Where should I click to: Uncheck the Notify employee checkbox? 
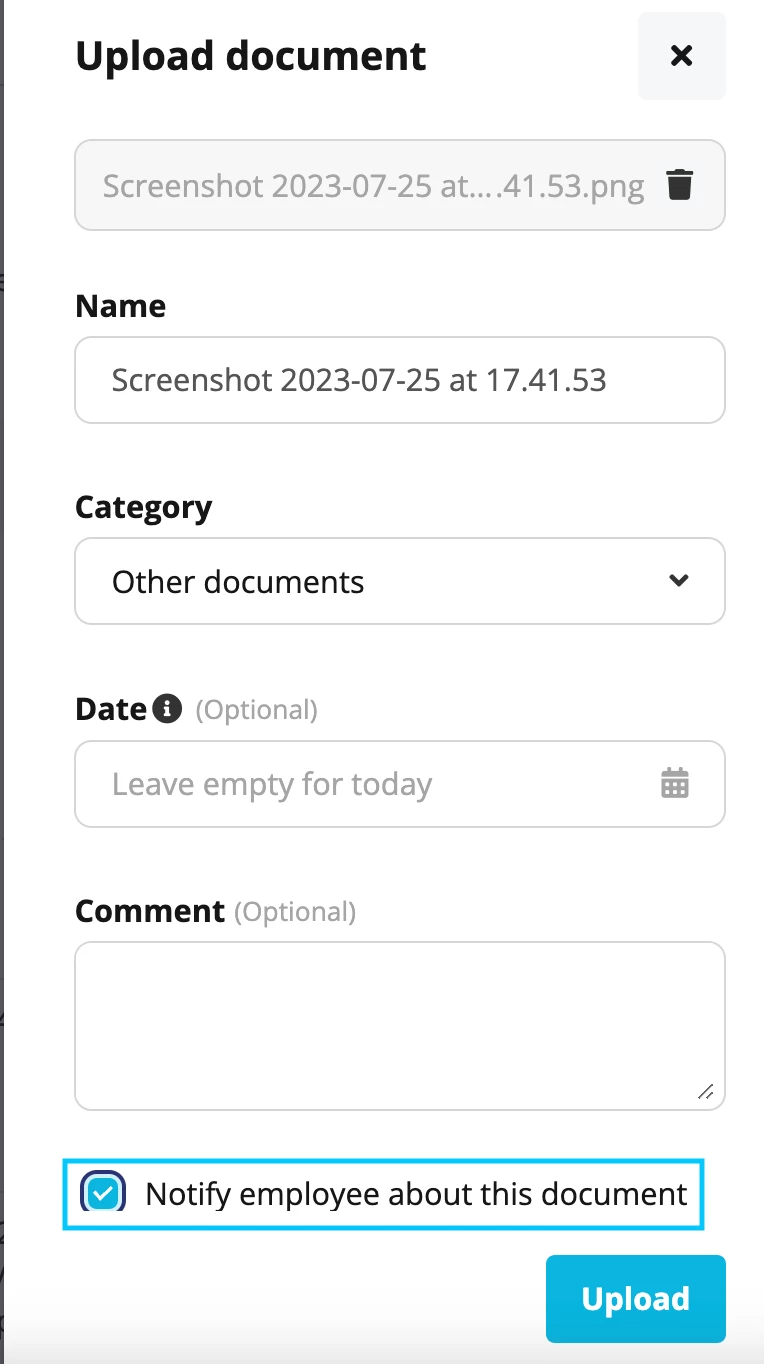tap(103, 1193)
